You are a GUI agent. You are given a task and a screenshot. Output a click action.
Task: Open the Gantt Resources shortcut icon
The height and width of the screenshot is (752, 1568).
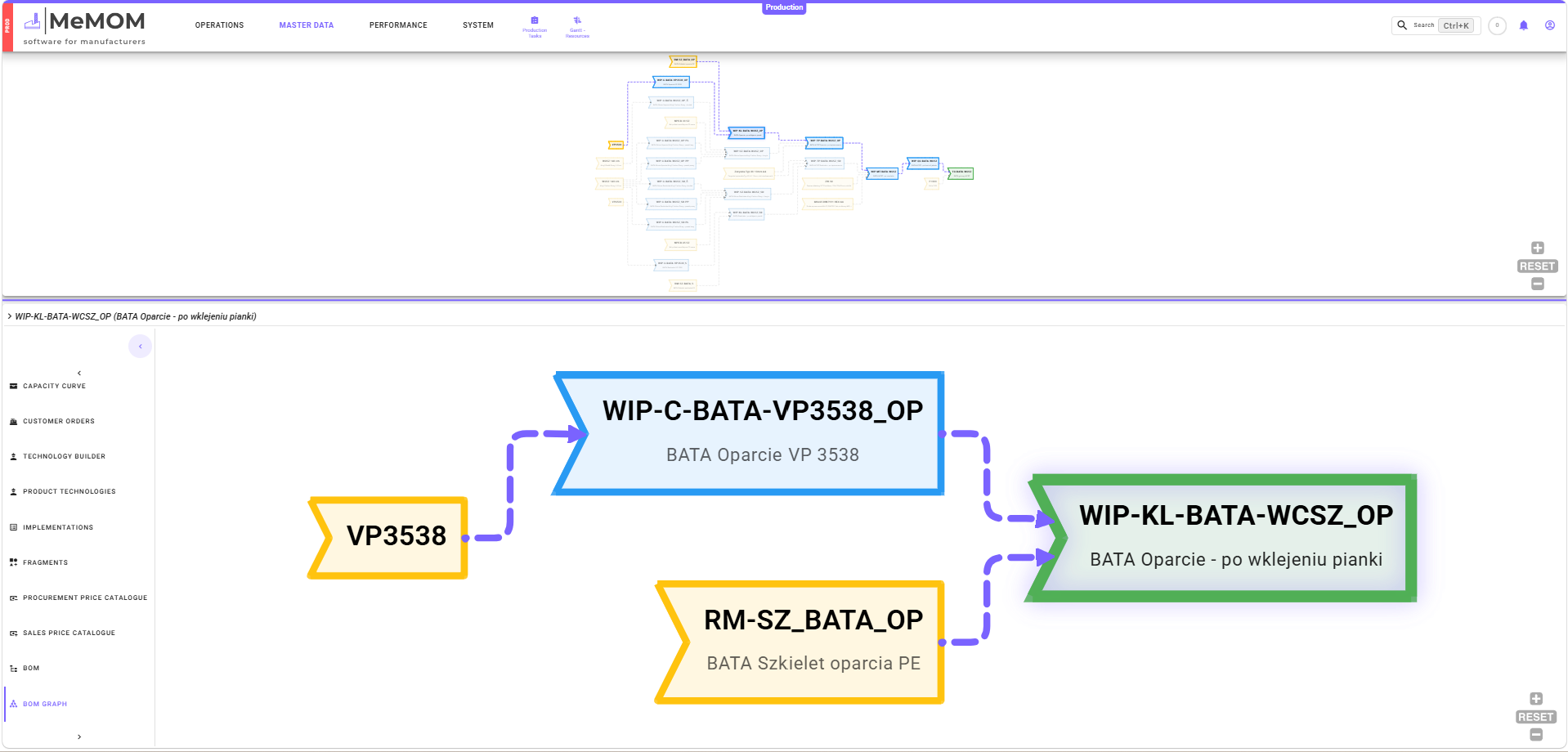577,20
